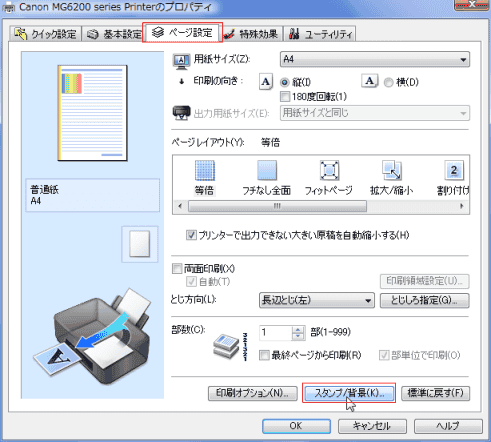The width and height of the screenshot is (491, 442).
Task: Click the collate copies stack icon
Action: point(230,347)
